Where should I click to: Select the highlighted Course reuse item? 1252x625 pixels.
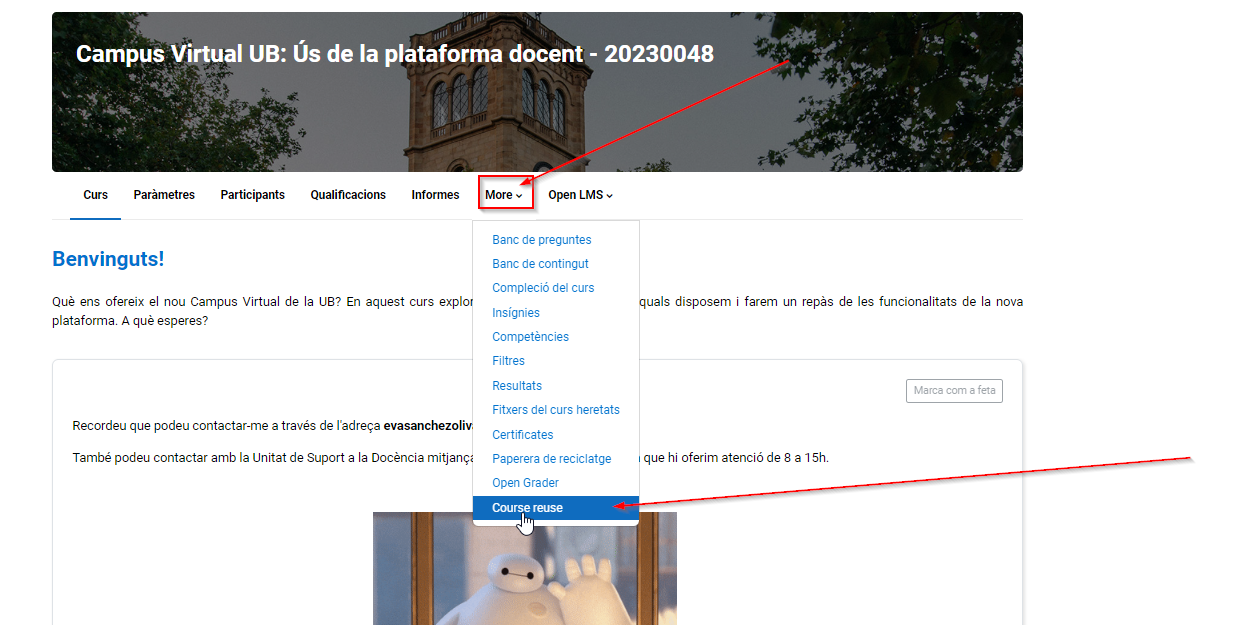(527, 508)
